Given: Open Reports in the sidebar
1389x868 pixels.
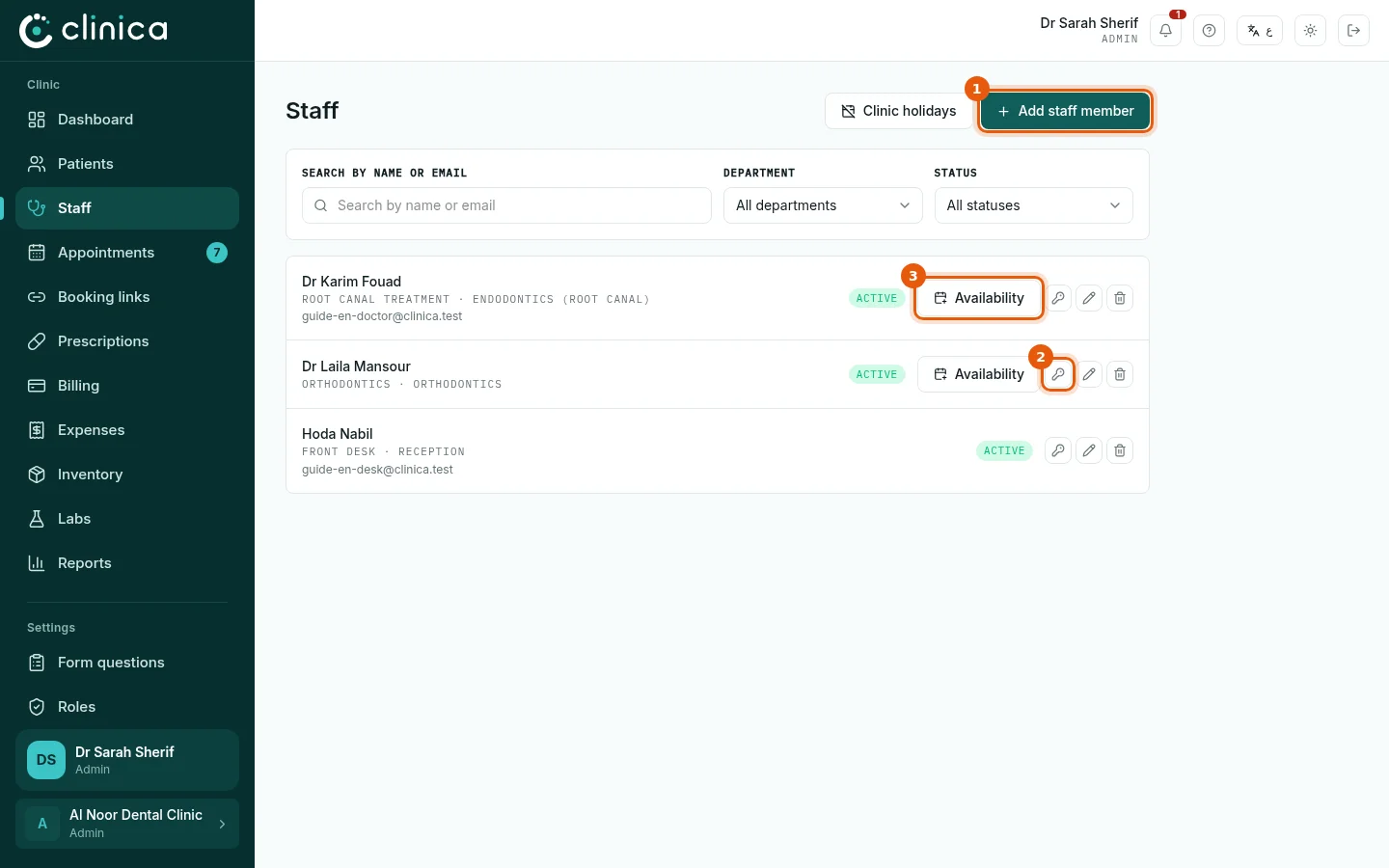Looking at the screenshot, I should point(127,563).
